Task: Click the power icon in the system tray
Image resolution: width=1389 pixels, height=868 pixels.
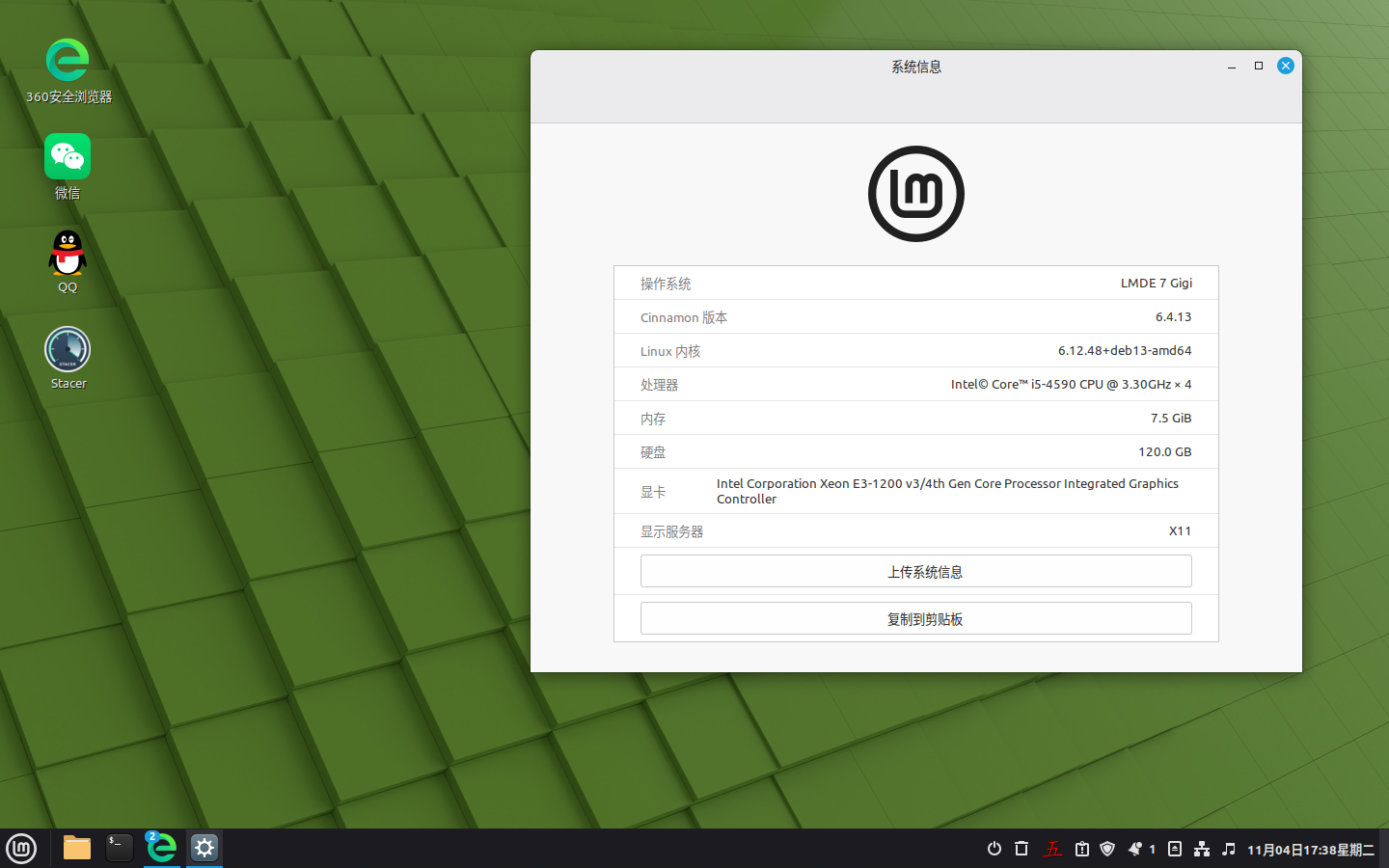Action: (x=994, y=849)
